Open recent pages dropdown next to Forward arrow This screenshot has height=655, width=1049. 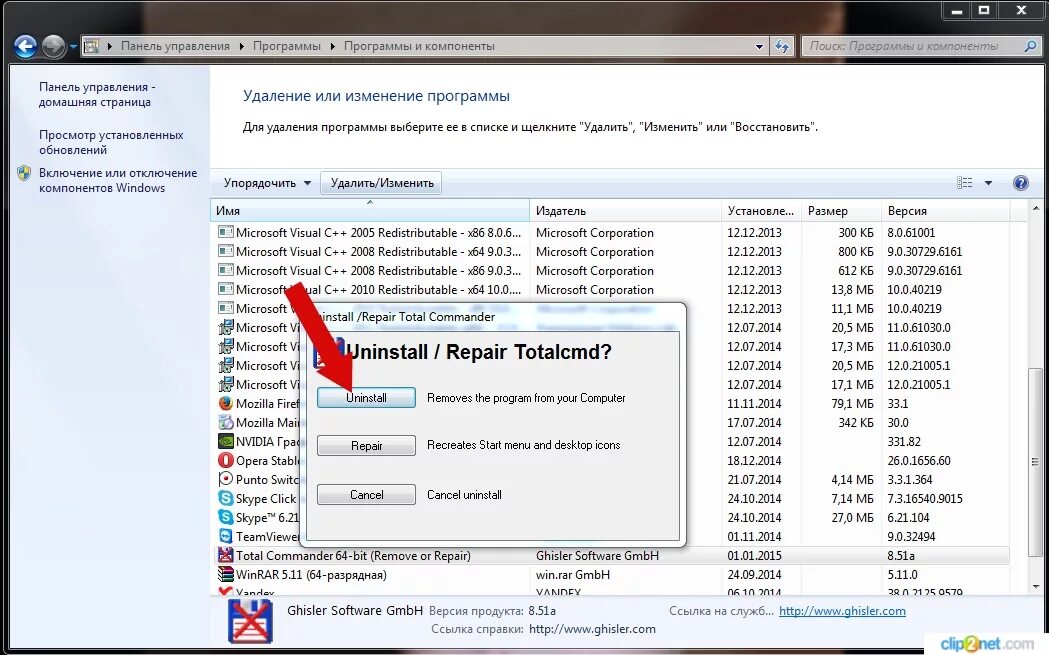pos(73,48)
